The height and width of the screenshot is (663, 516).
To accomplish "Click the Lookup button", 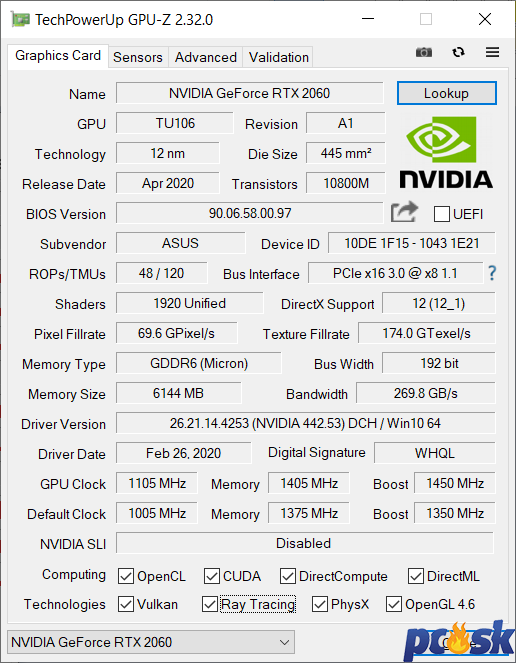I will 447,93.
